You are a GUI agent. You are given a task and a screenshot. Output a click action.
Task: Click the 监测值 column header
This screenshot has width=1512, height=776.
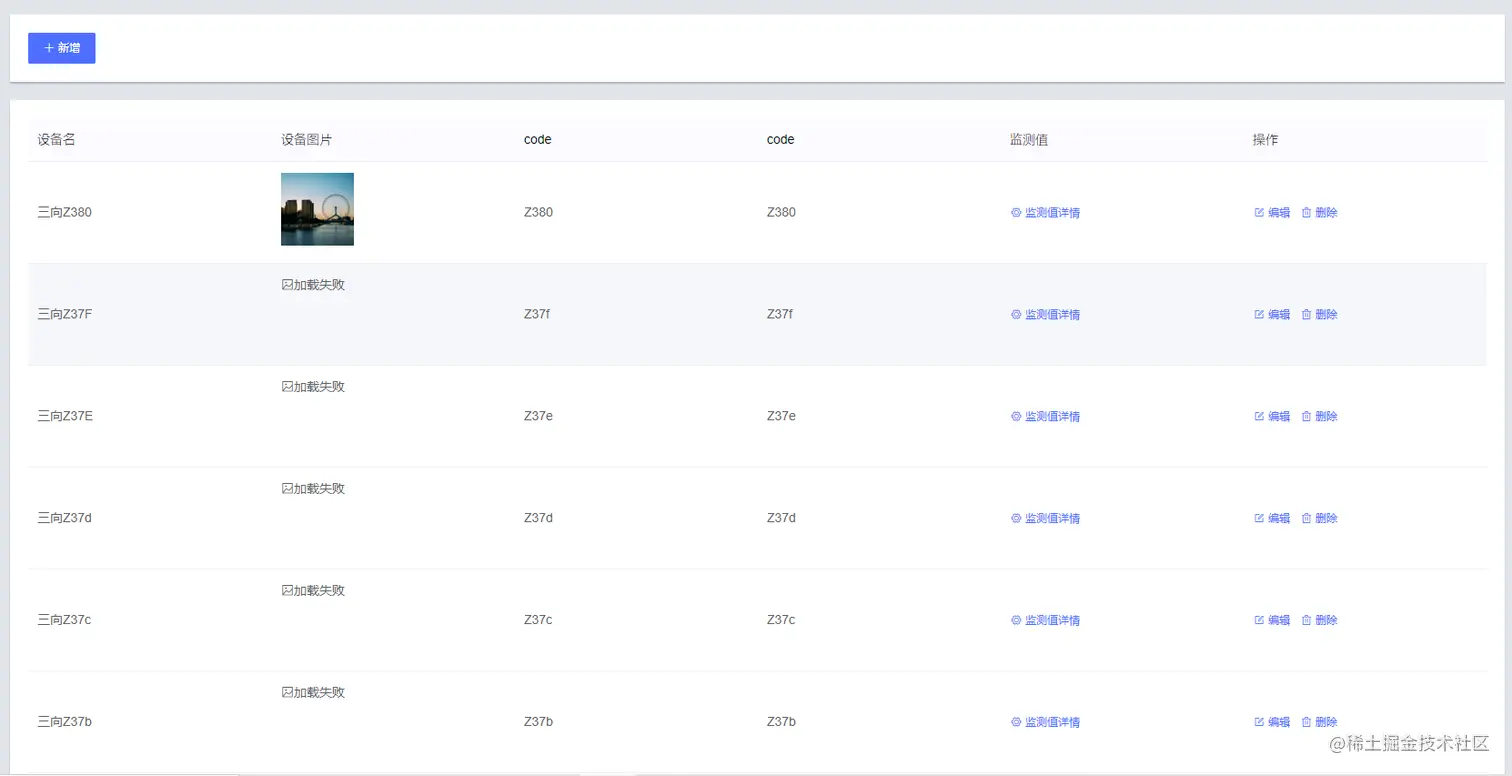[1029, 140]
